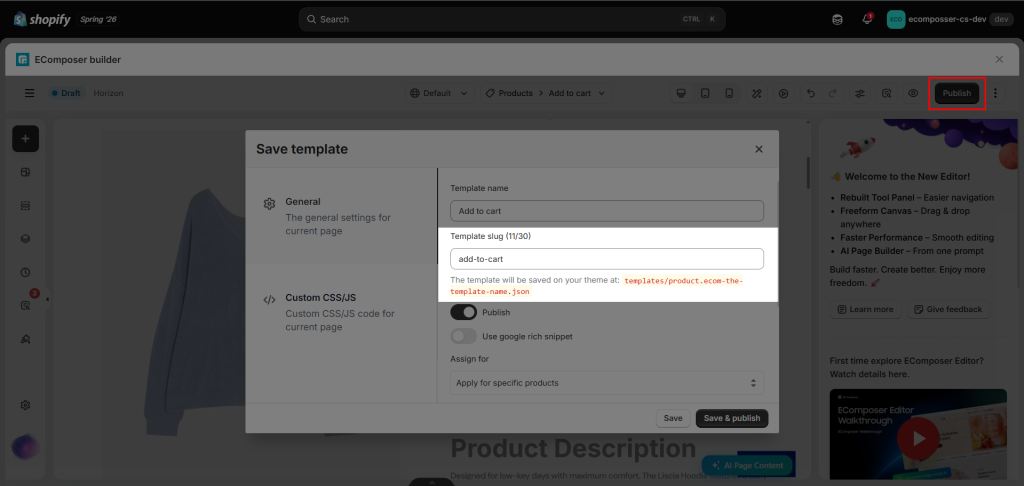
Task: Click the Product Description heading
Action: click(573, 449)
